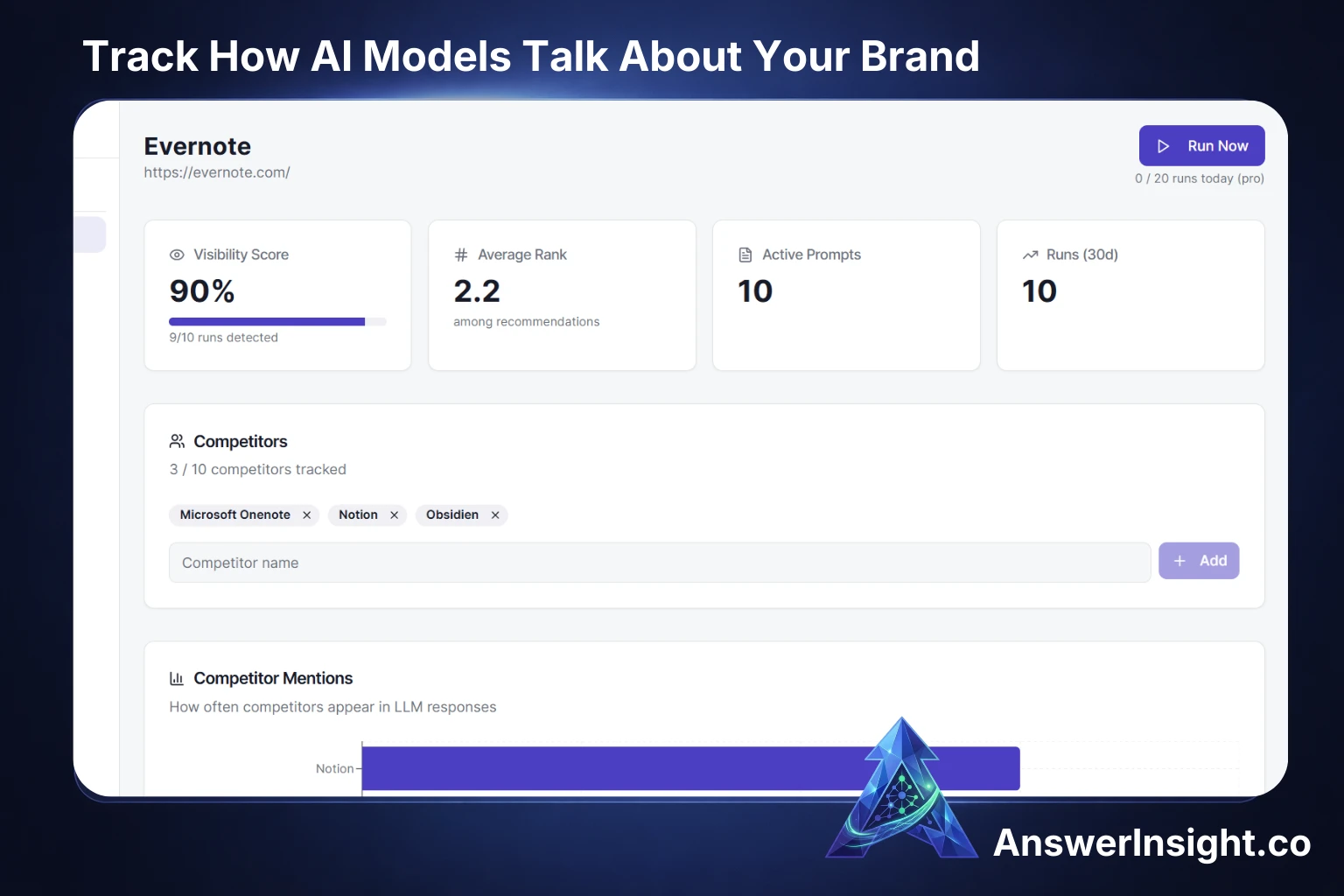Click the Competitor name input field
This screenshot has width=1344, height=896.
point(659,563)
